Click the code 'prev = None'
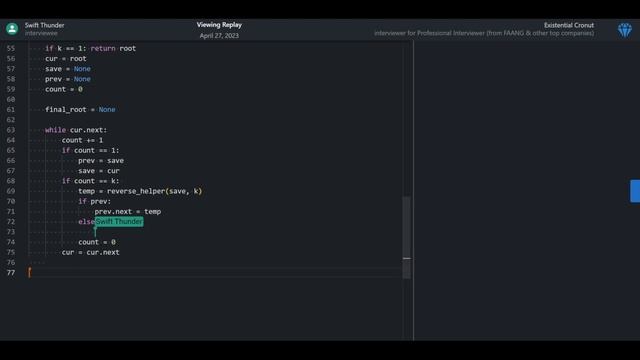 (68, 79)
